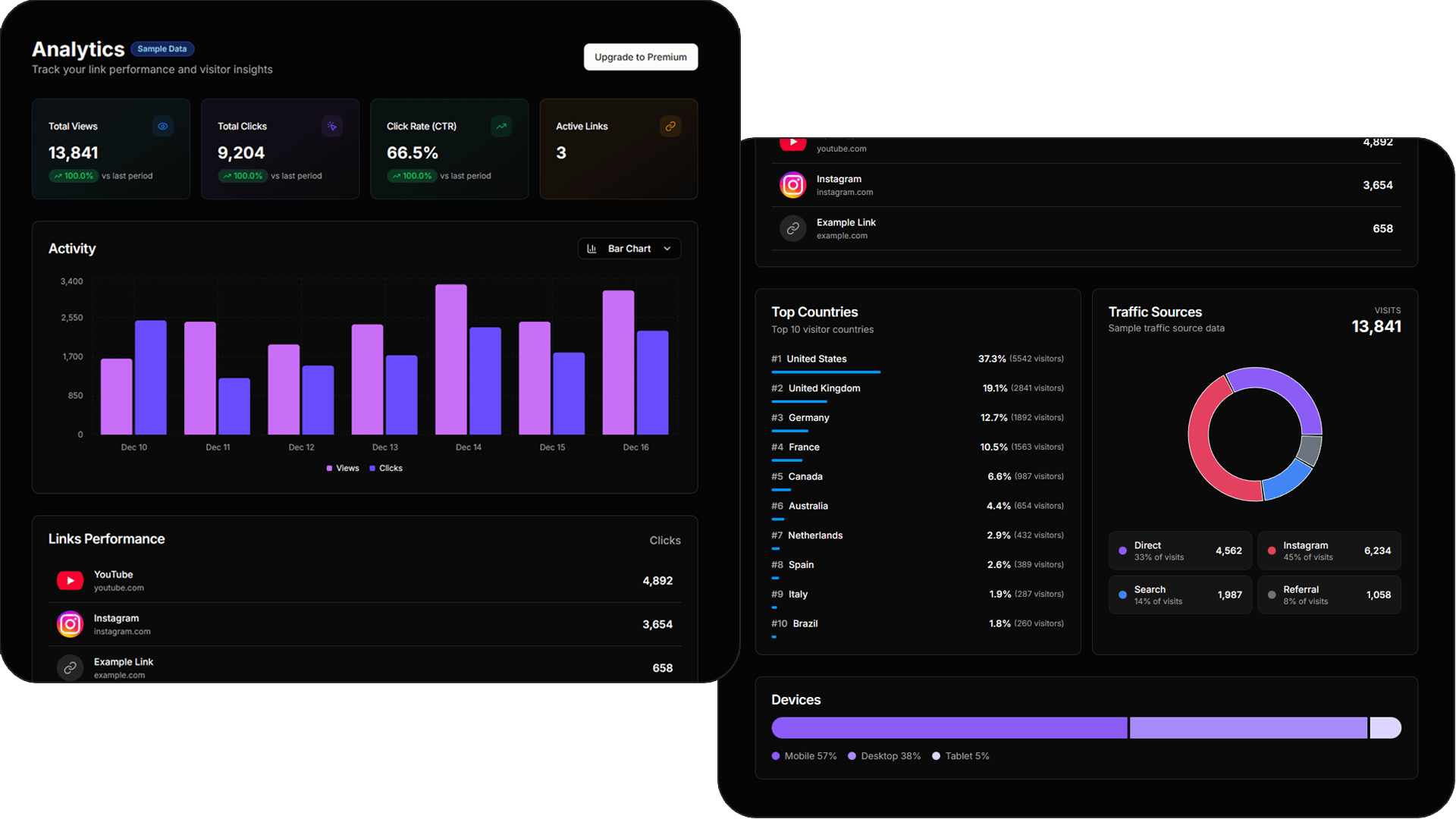
Task: Click the link icon beside Example Link
Action: [70, 667]
